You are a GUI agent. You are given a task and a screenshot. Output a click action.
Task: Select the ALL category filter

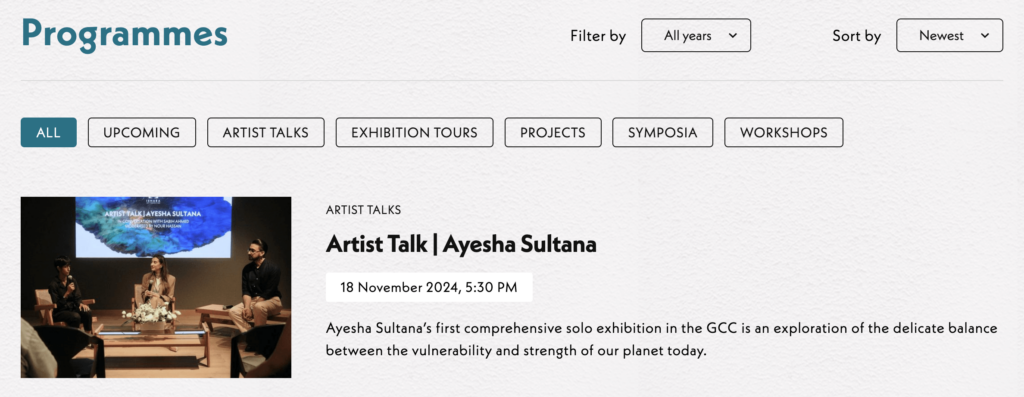48,133
